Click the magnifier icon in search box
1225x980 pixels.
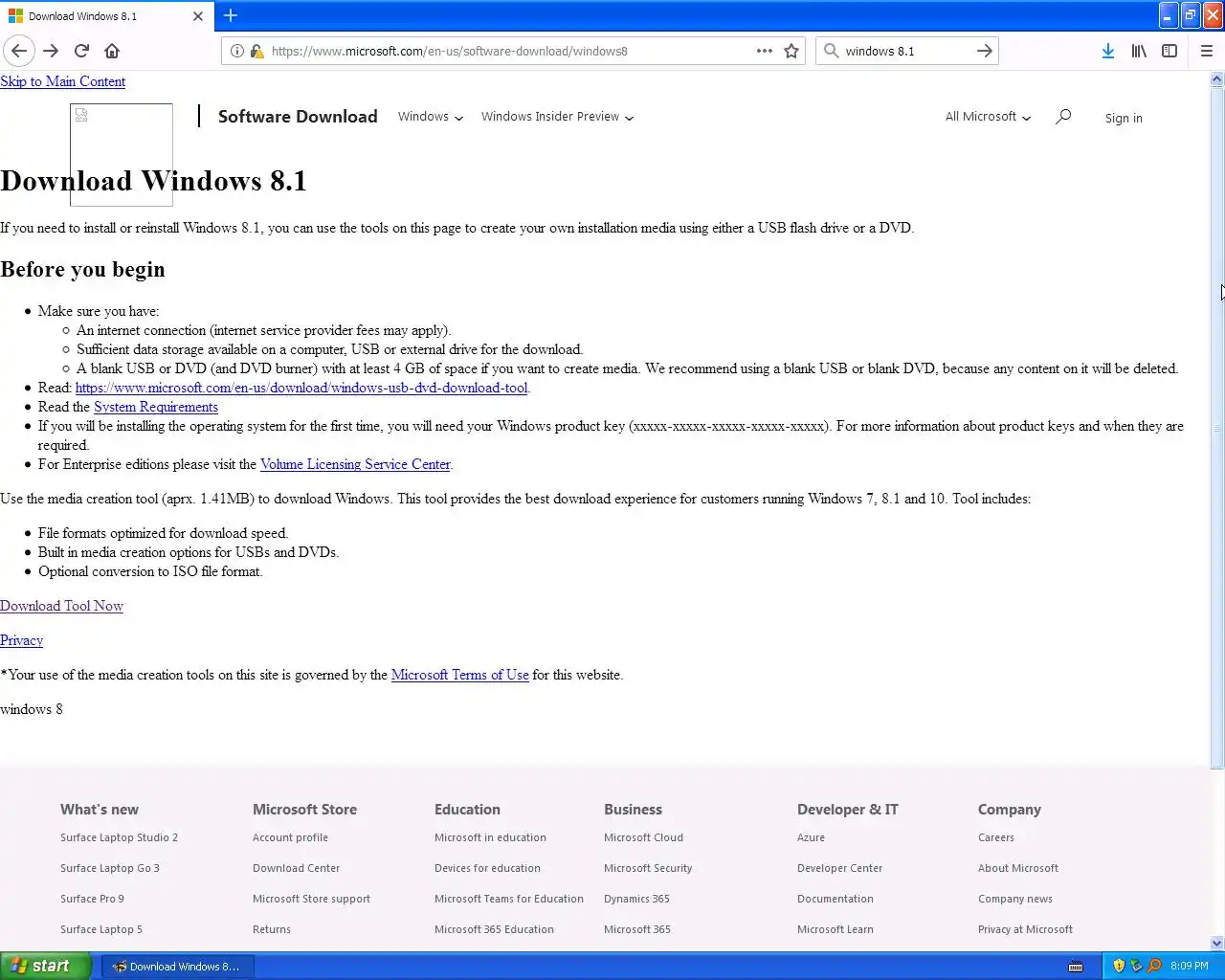pyautogui.click(x=831, y=51)
